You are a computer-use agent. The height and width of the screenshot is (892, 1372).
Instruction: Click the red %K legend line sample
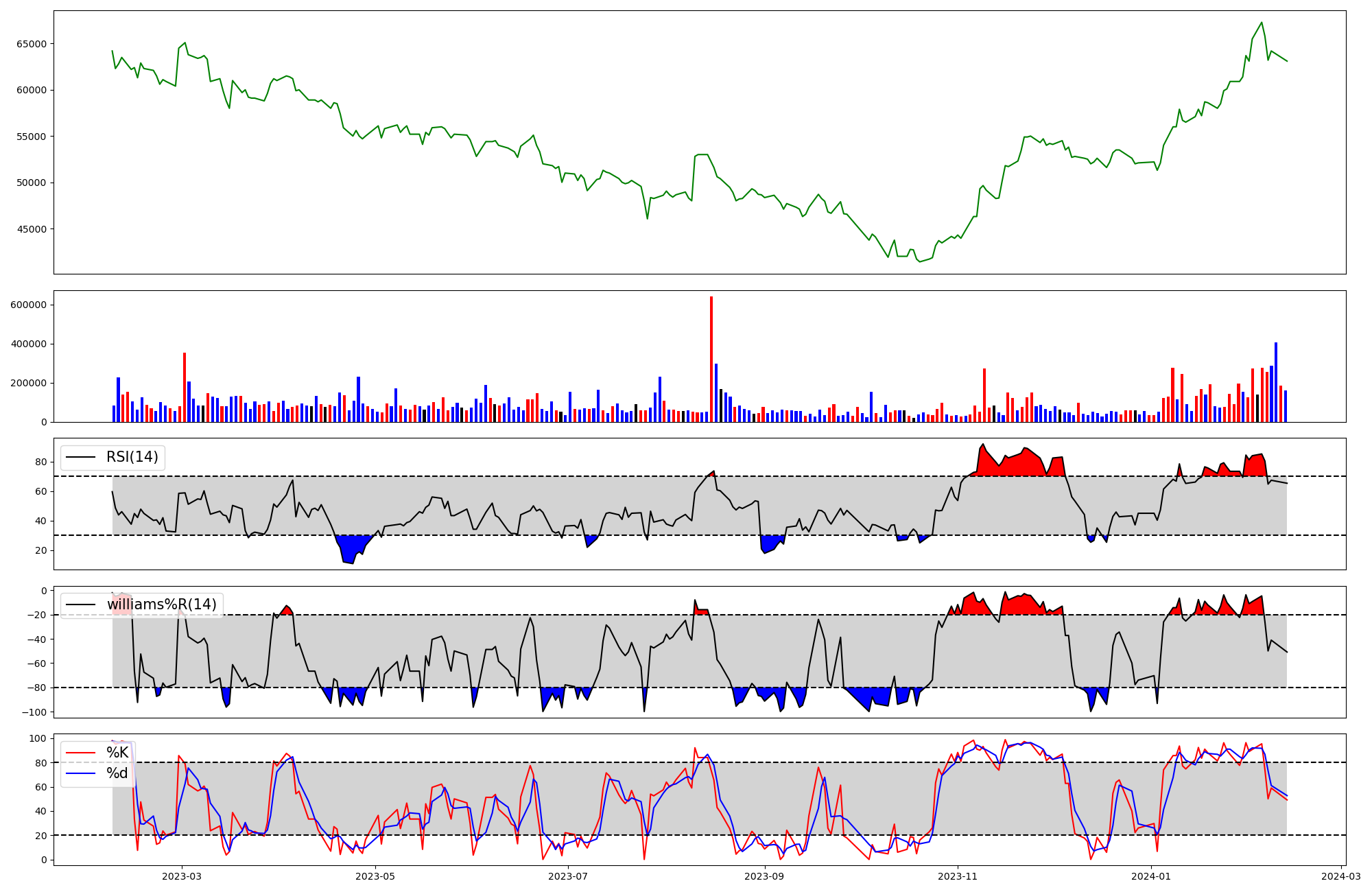point(80,753)
